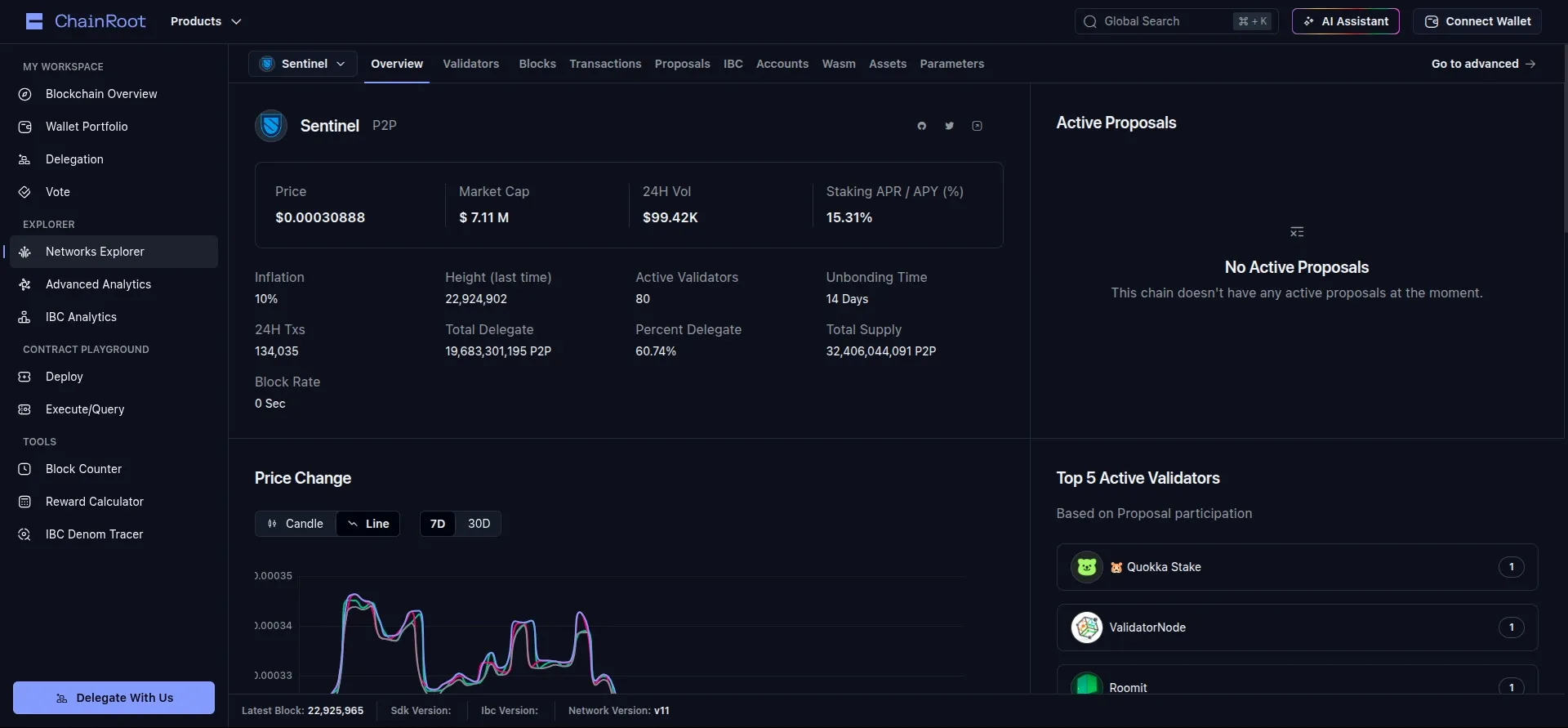The height and width of the screenshot is (728, 1568).
Task: Open the Wallet Portfolio sidebar icon
Action: (24, 127)
